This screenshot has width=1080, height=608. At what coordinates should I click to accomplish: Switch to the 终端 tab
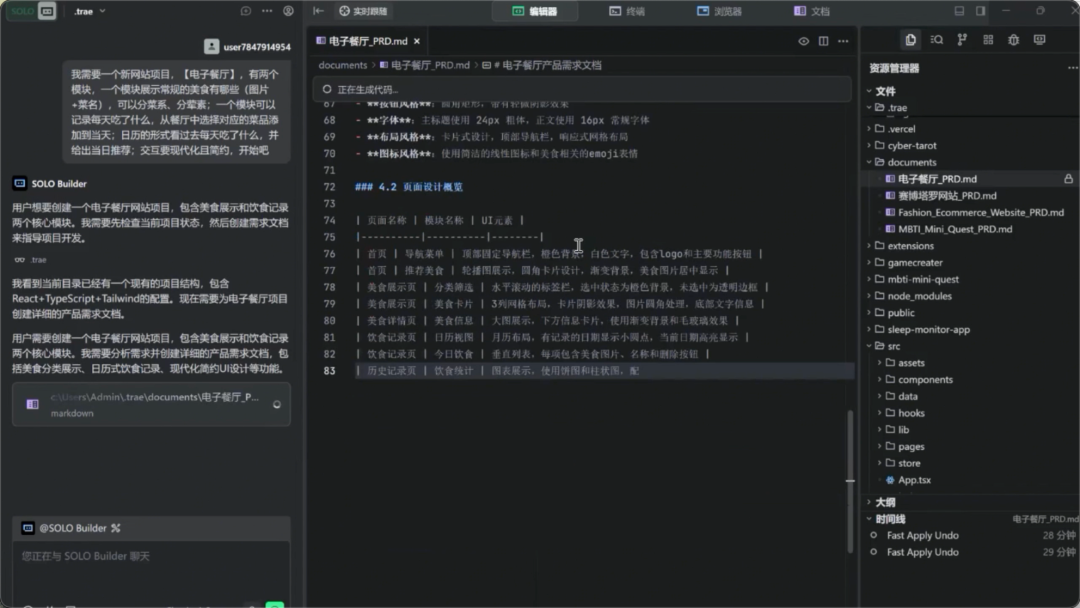click(x=627, y=11)
